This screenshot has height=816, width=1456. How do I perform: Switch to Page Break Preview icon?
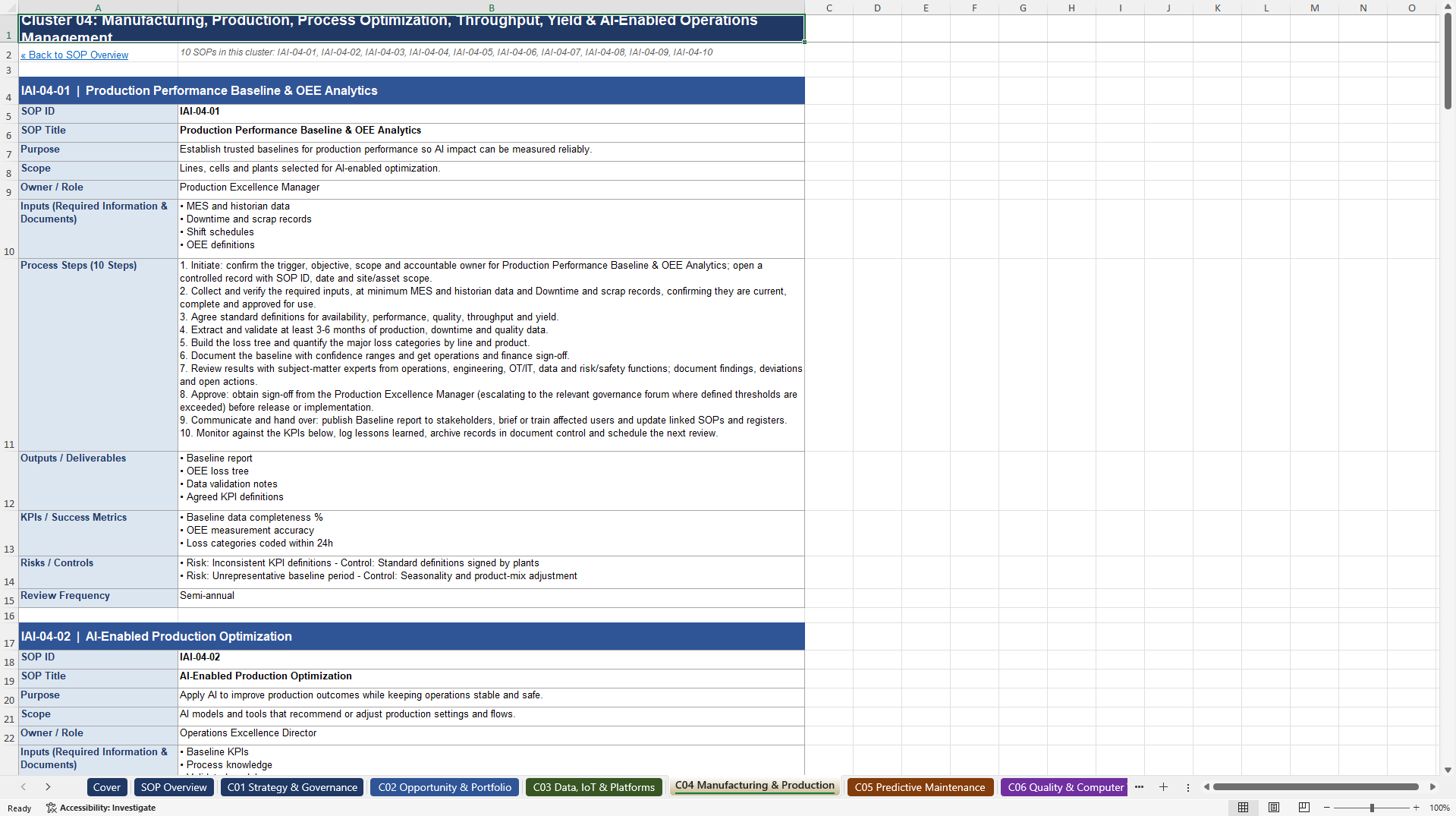(x=1304, y=808)
